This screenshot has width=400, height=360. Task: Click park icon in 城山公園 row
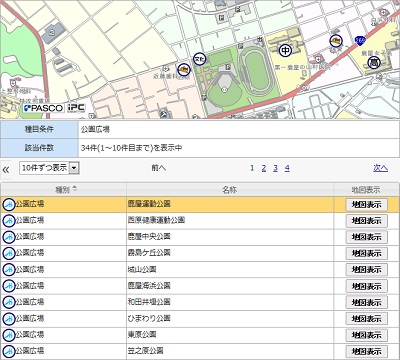click(9, 270)
